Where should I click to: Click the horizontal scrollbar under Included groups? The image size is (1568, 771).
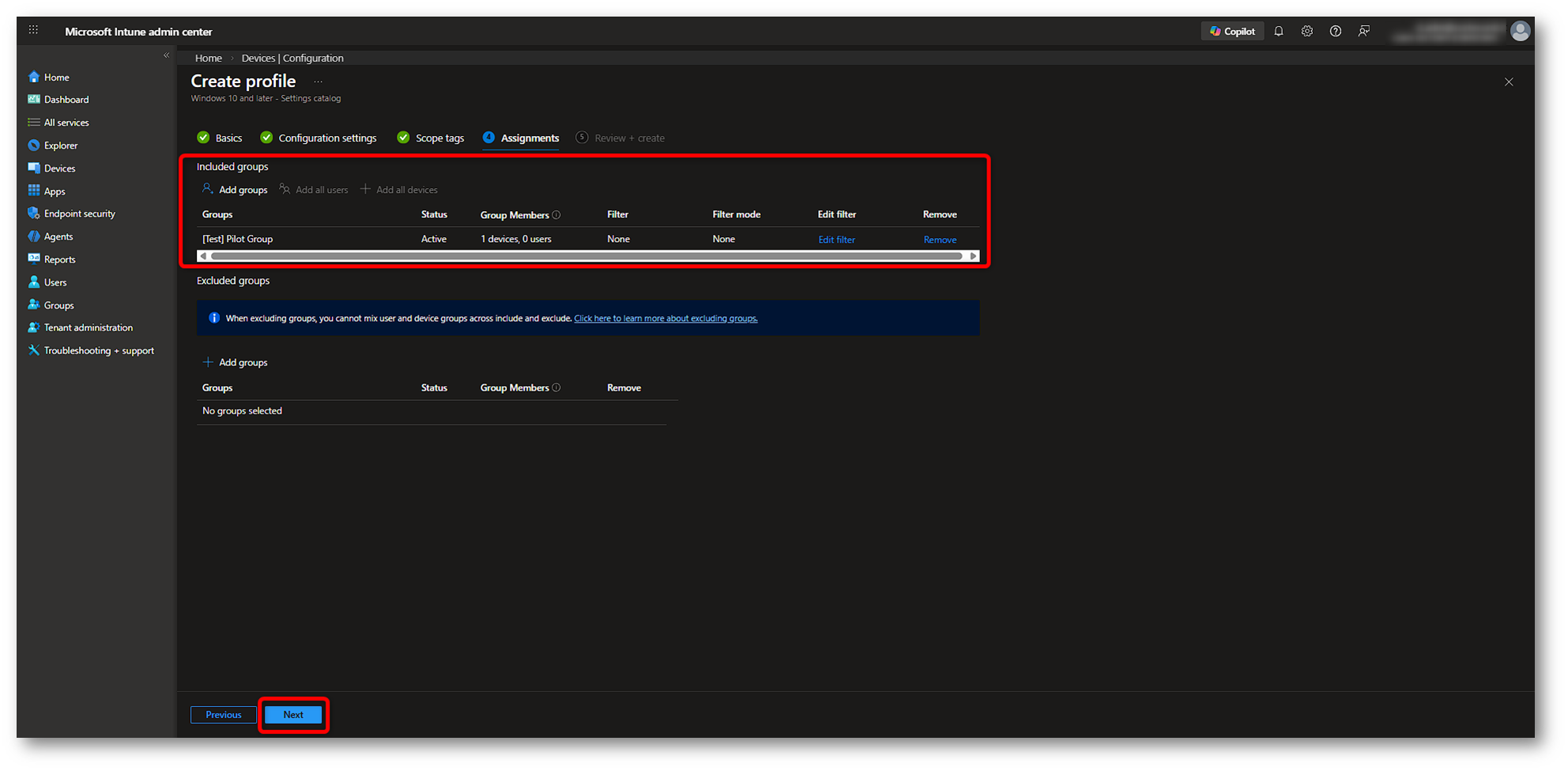(586, 256)
